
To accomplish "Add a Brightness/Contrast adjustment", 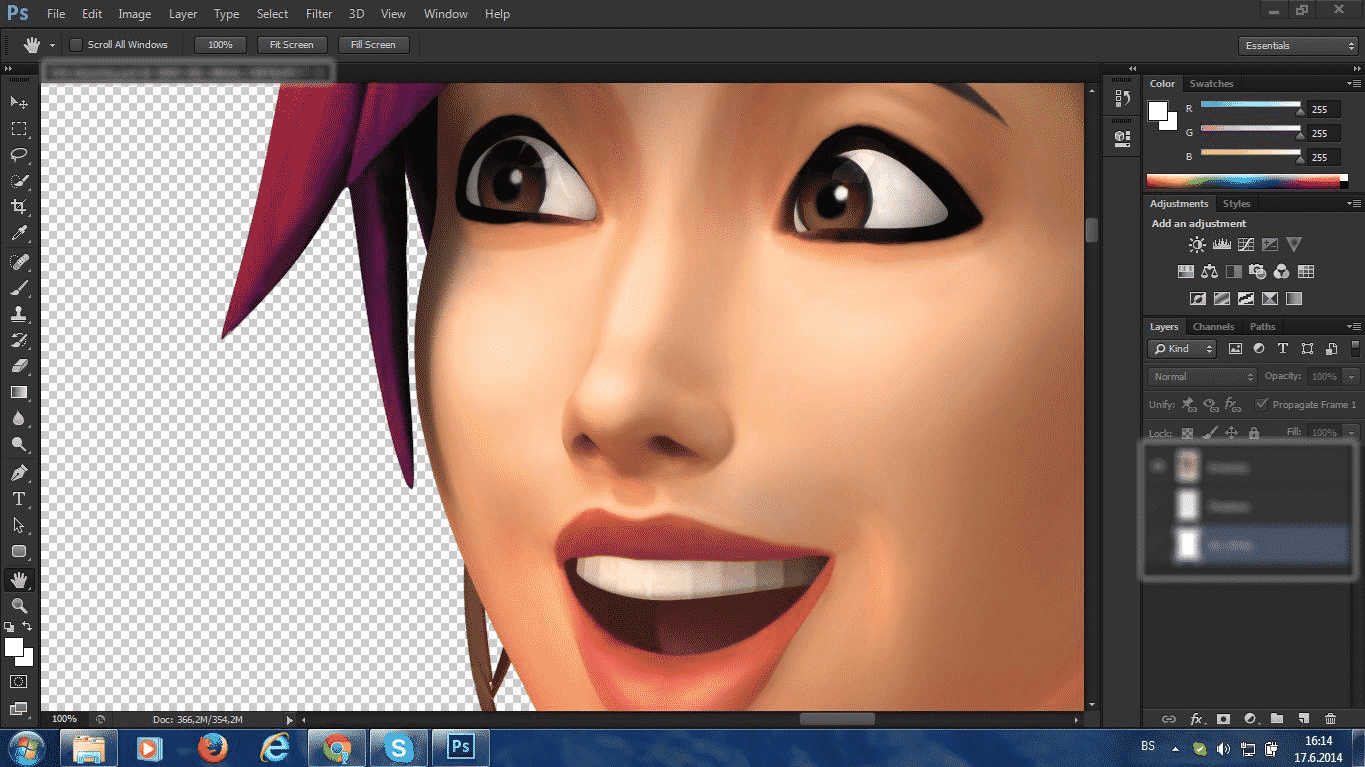I will 1197,245.
